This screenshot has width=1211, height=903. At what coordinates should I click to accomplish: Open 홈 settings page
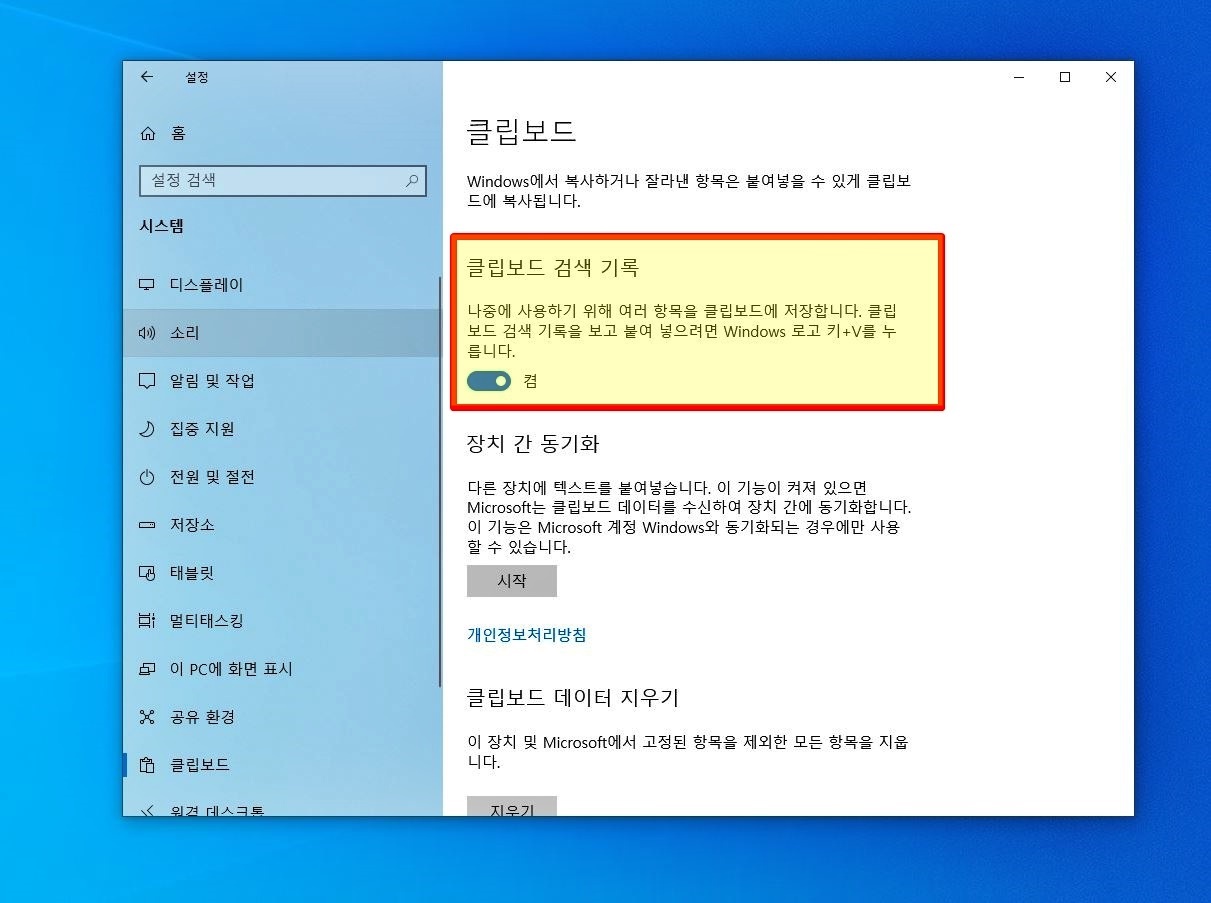click(281, 133)
